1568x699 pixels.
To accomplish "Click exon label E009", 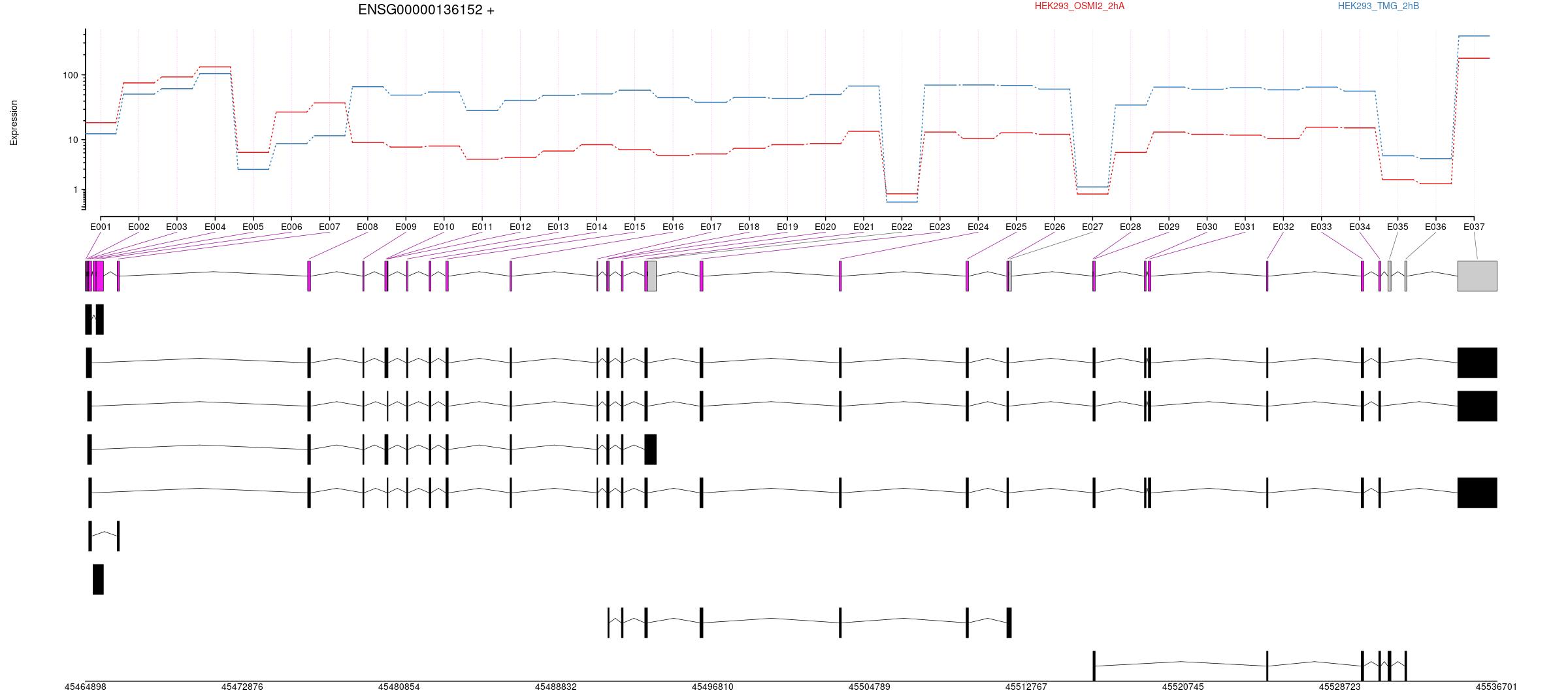I will (406, 227).
